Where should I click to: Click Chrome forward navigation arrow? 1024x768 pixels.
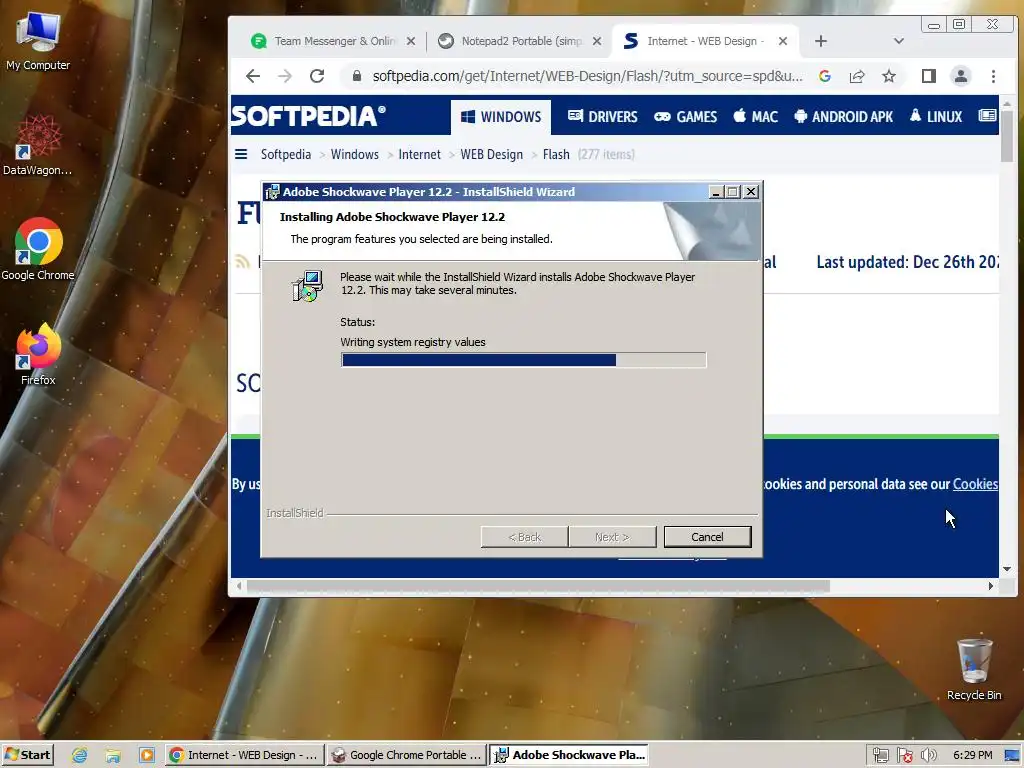coord(285,76)
